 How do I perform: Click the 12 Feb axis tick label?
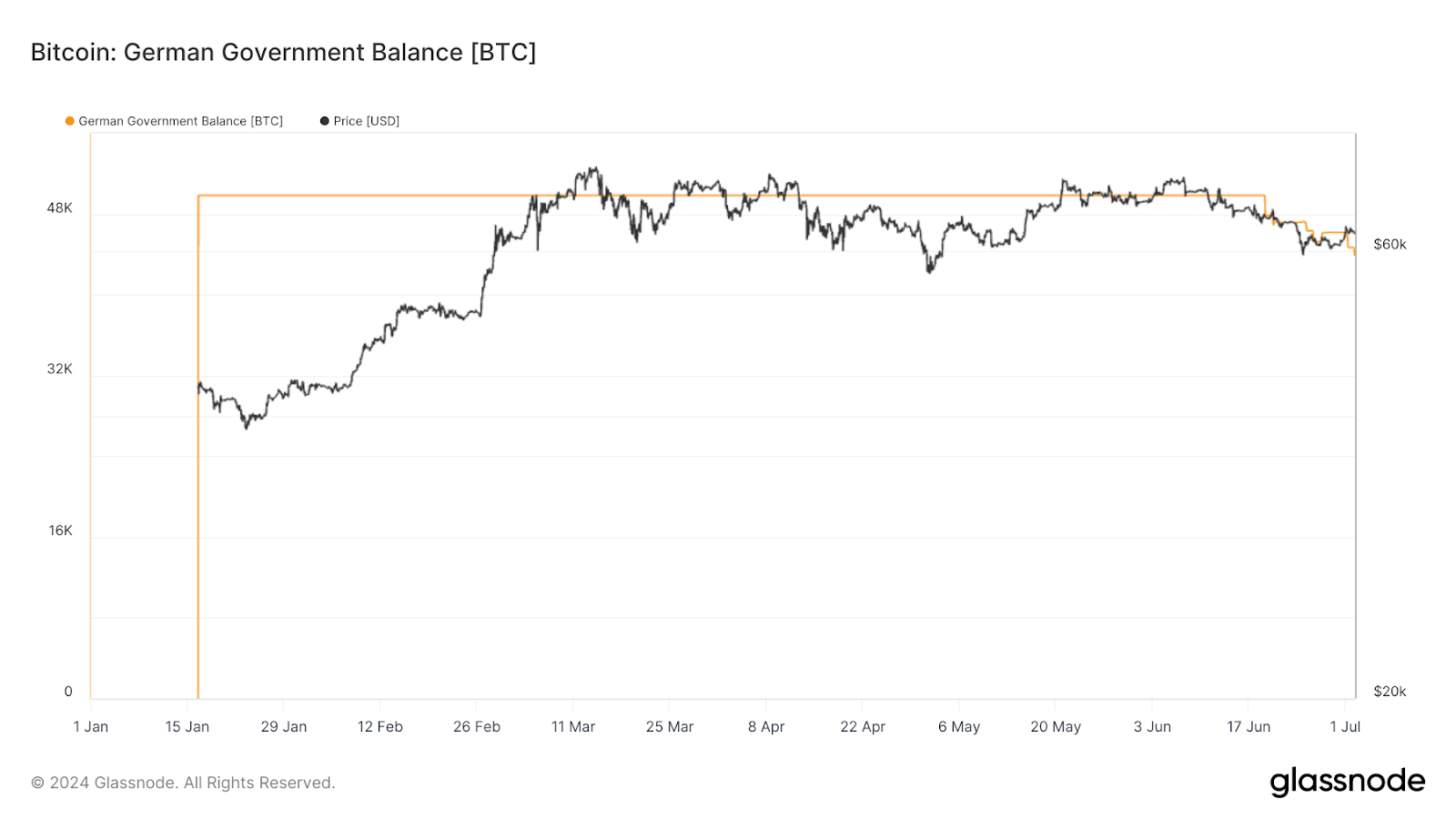coord(379,726)
